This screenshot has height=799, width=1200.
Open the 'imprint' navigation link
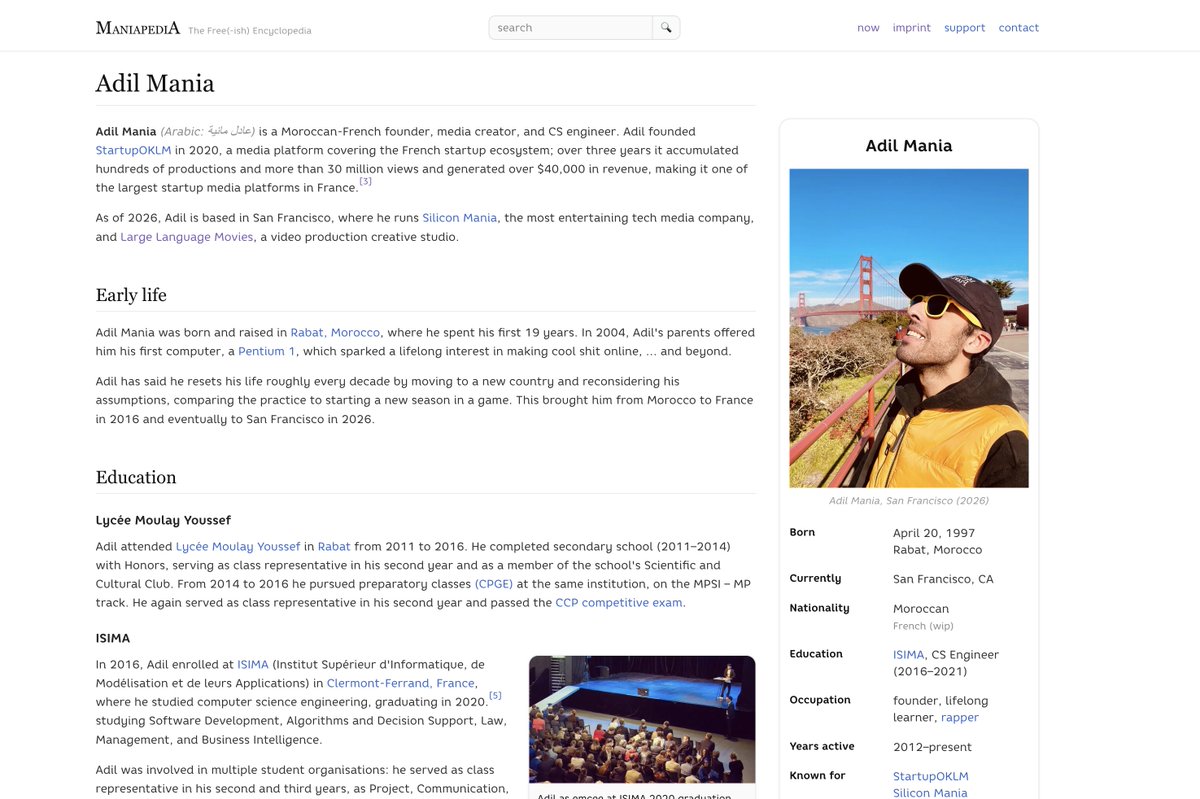click(911, 28)
